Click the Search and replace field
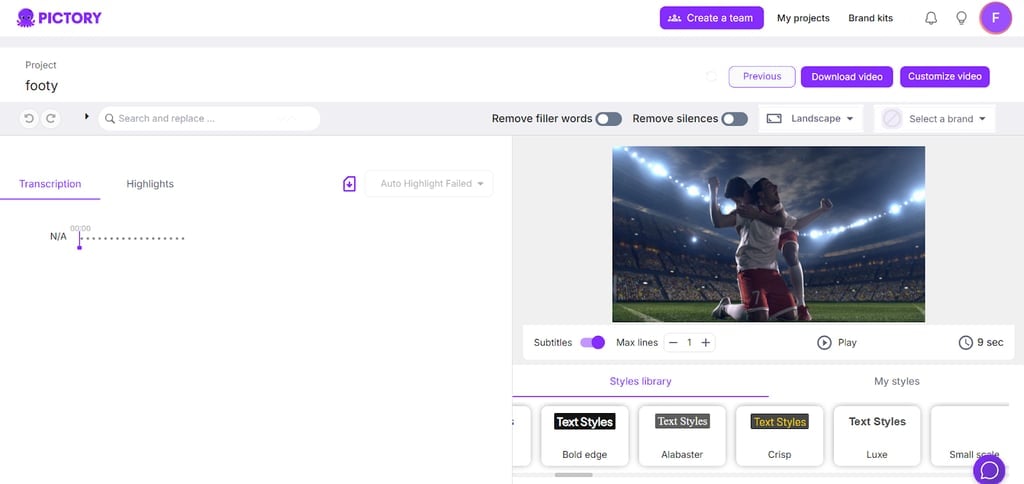Viewport: 1024px width, 484px height. (x=209, y=119)
